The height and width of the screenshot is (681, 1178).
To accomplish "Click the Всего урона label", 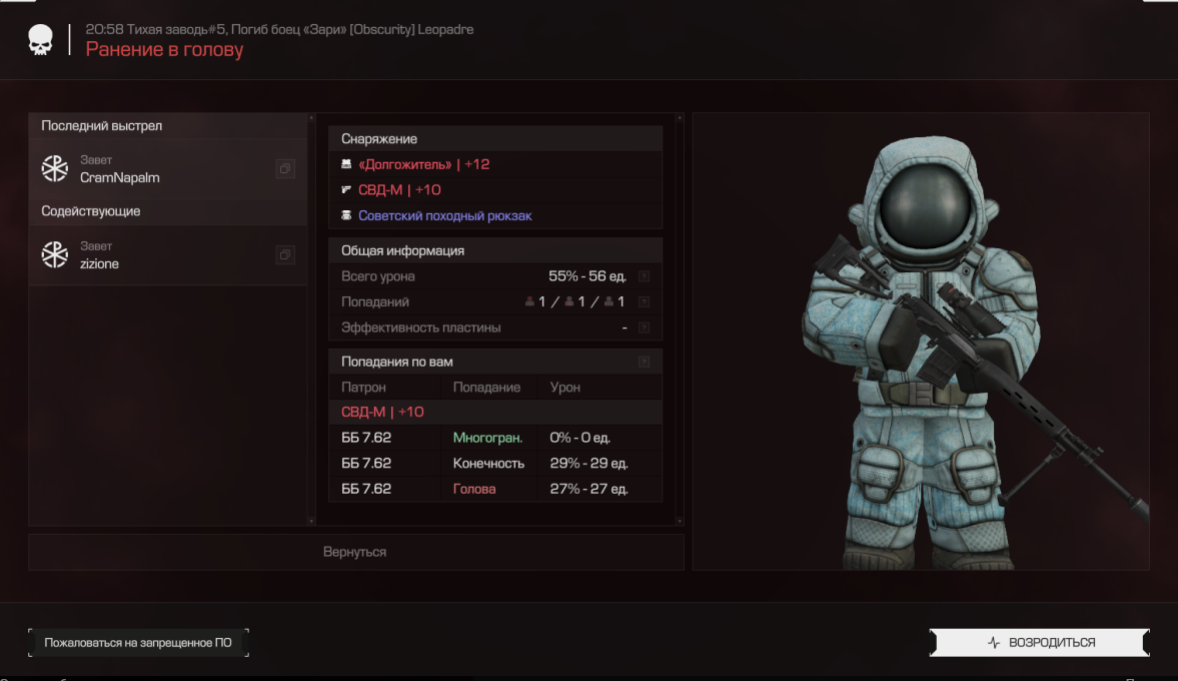I will pos(378,276).
